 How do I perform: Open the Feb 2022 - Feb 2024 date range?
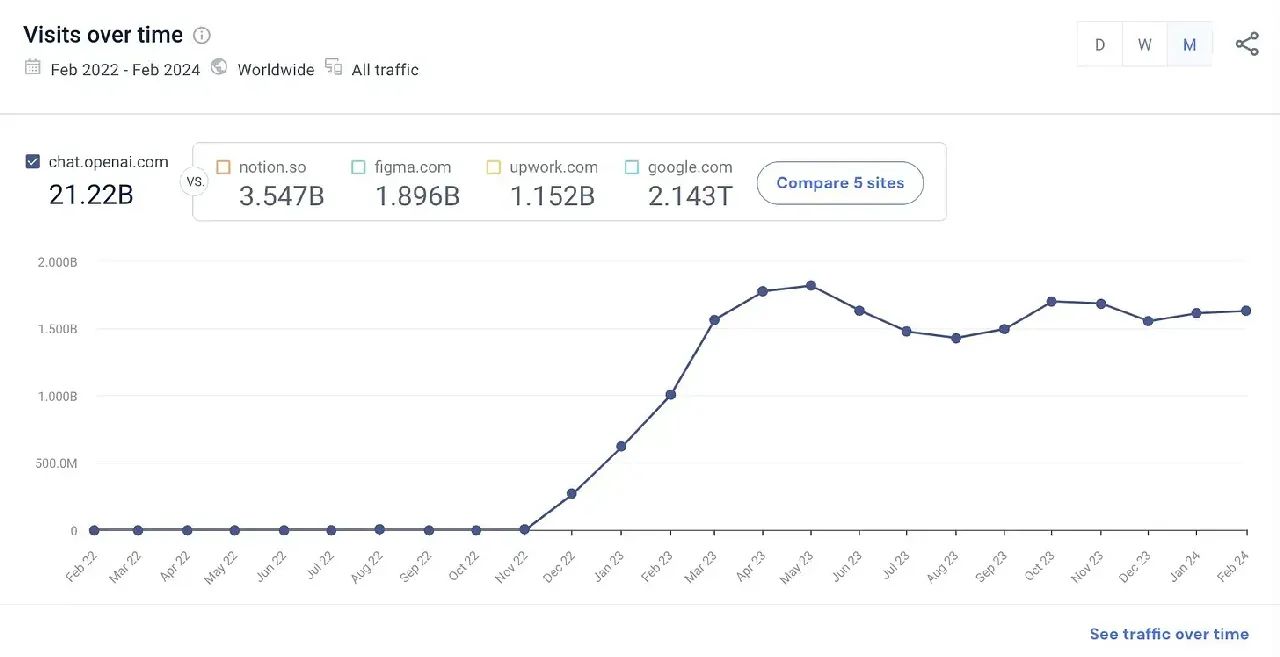125,69
